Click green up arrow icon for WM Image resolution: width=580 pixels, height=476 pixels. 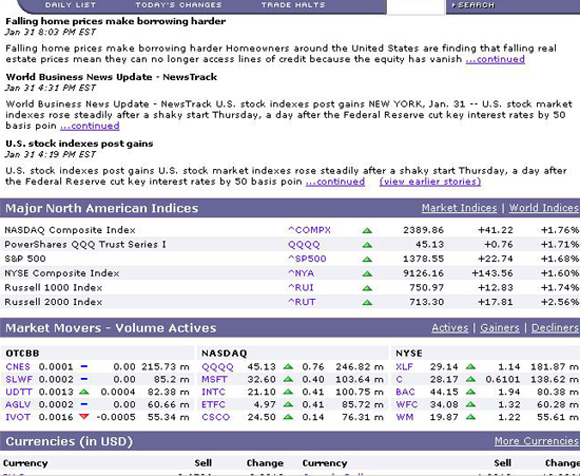471,417
